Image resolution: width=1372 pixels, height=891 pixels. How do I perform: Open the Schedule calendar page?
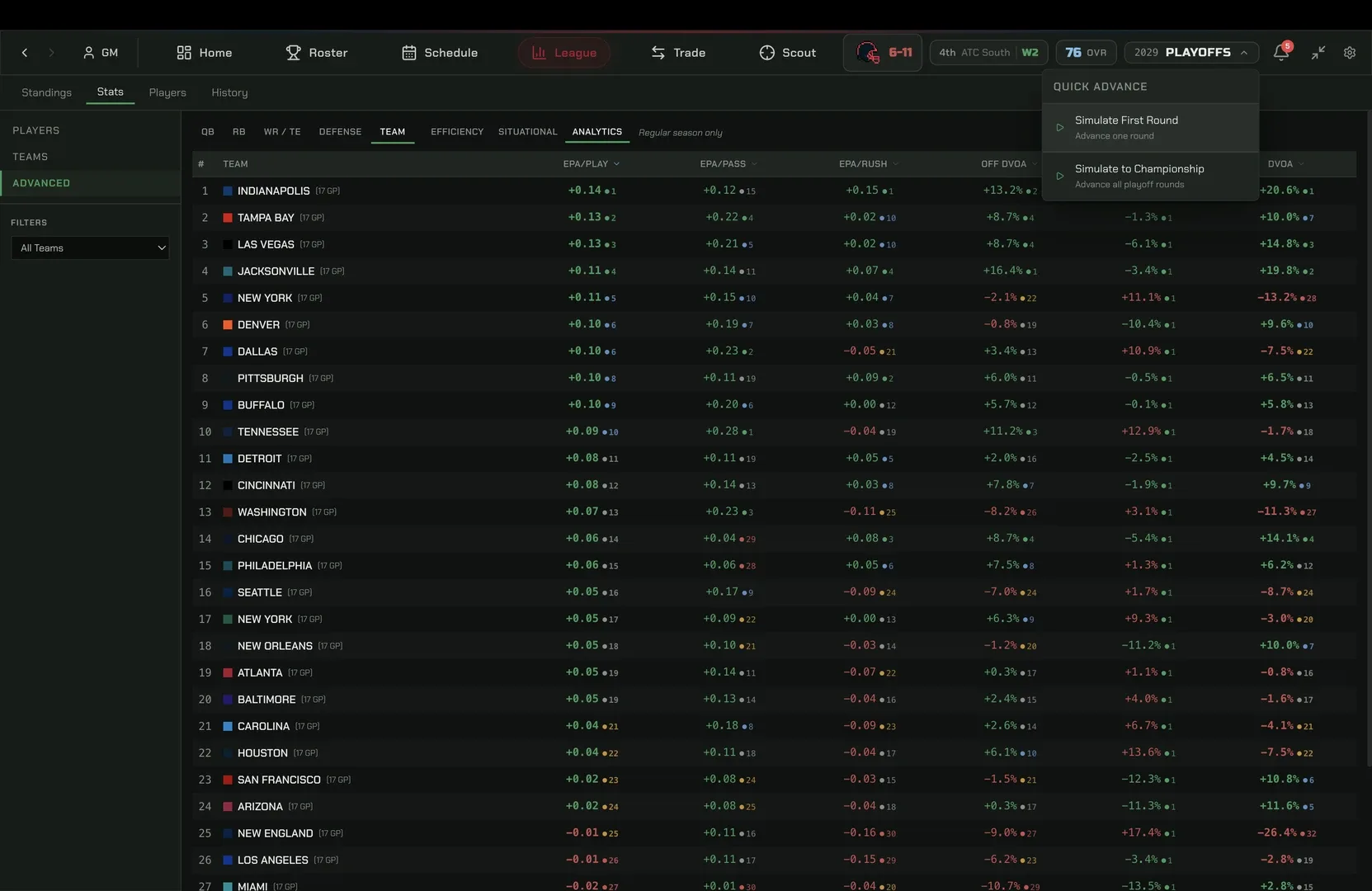pos(440,52)
